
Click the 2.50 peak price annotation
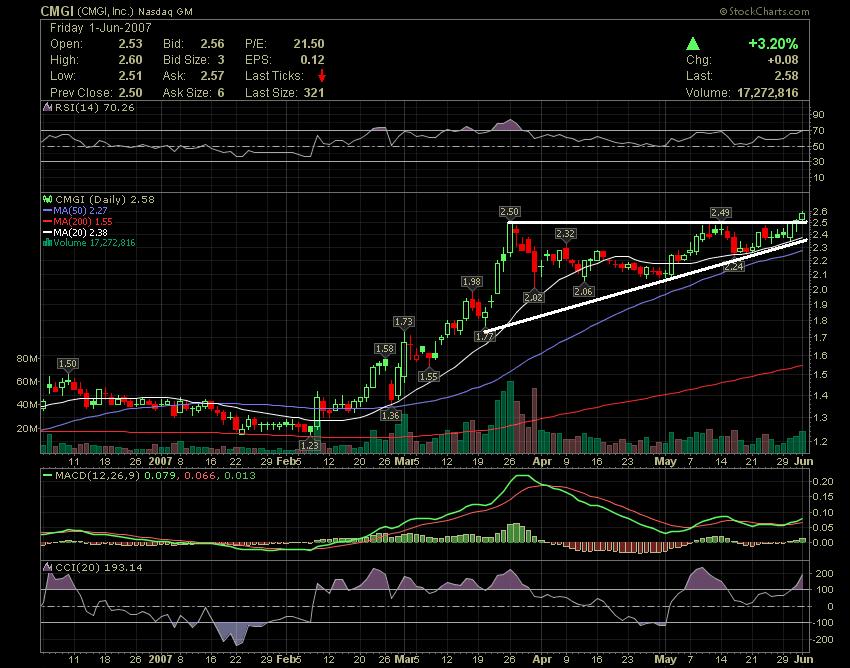[510, 211]
